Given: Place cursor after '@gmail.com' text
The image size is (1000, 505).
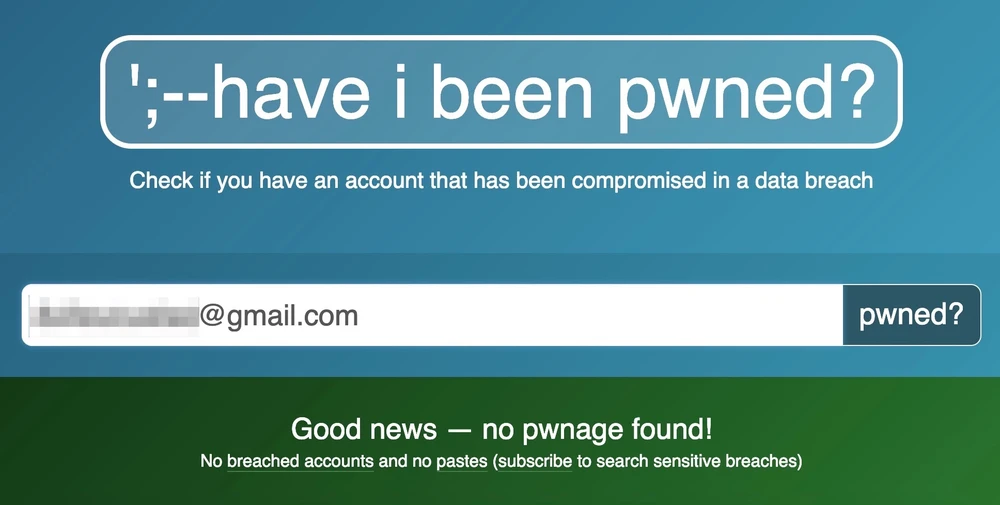Looking at the screenshot, I should [360, 316].
